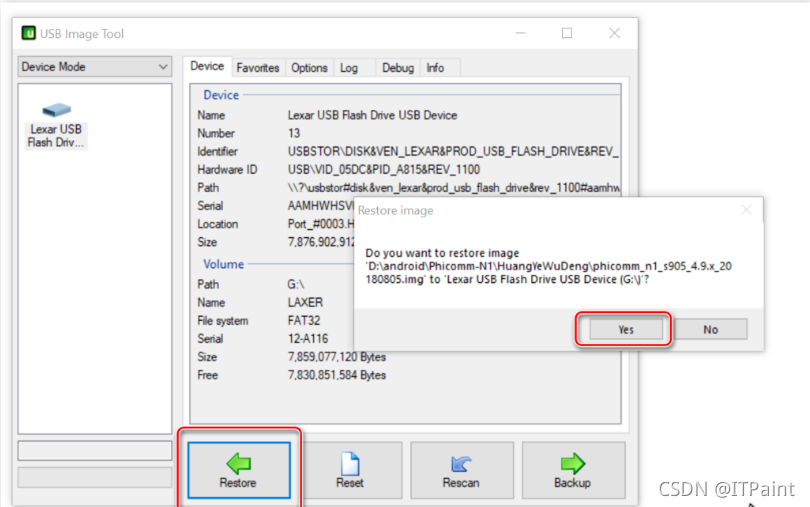The image size is (810, 507).
Task: Switch to the Device tab
Action: (207, 66)
